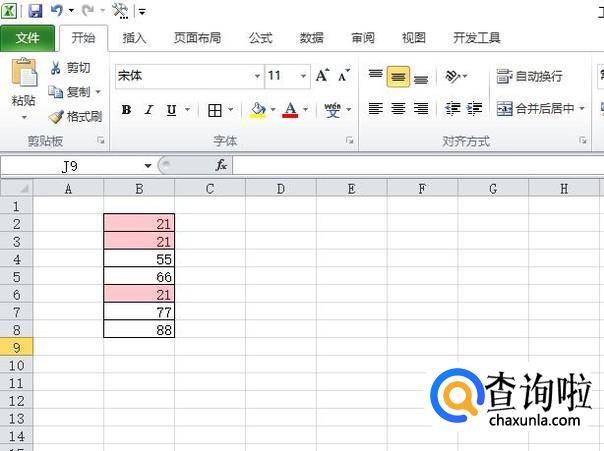Align text right
The height and width of the screenshot is (451, 604).
pyautogui.click(x=421, y=109)
